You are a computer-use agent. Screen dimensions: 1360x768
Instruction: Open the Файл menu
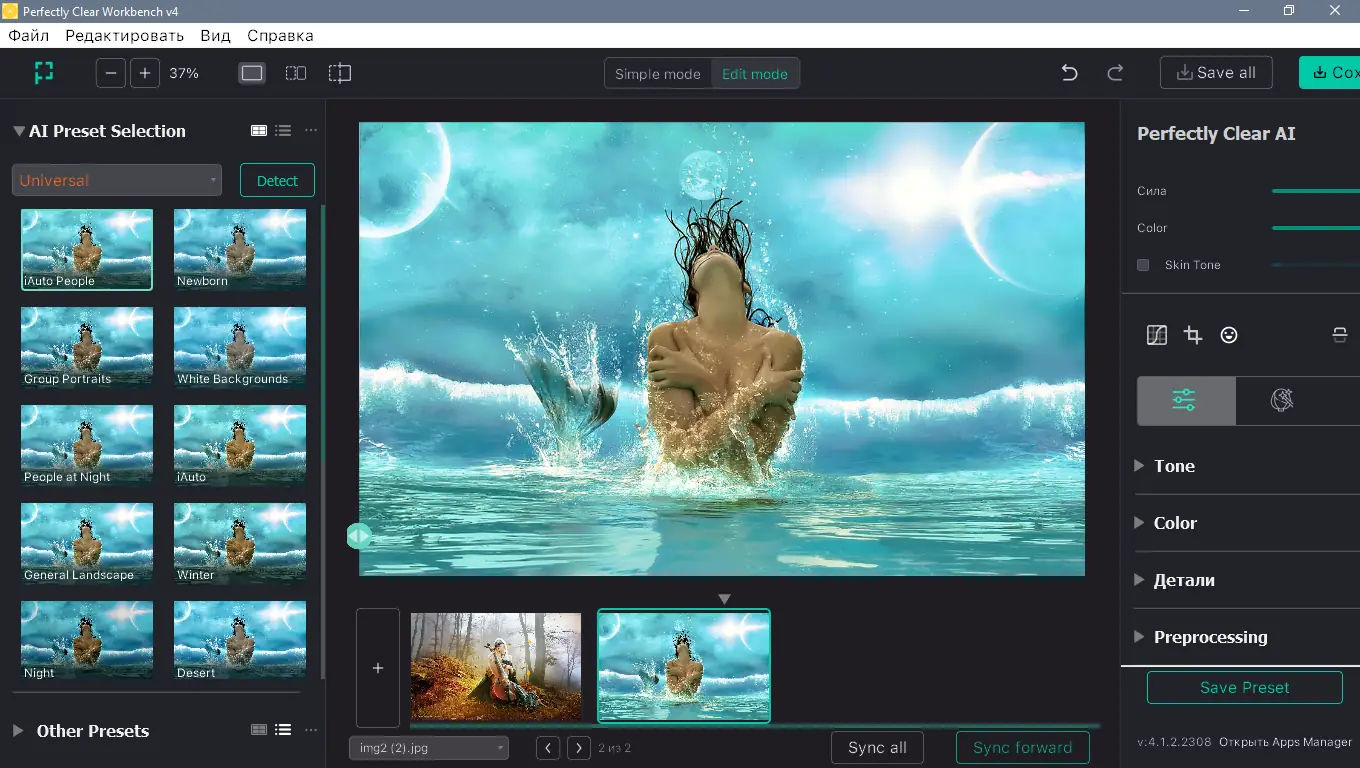(x=29, y=36)
